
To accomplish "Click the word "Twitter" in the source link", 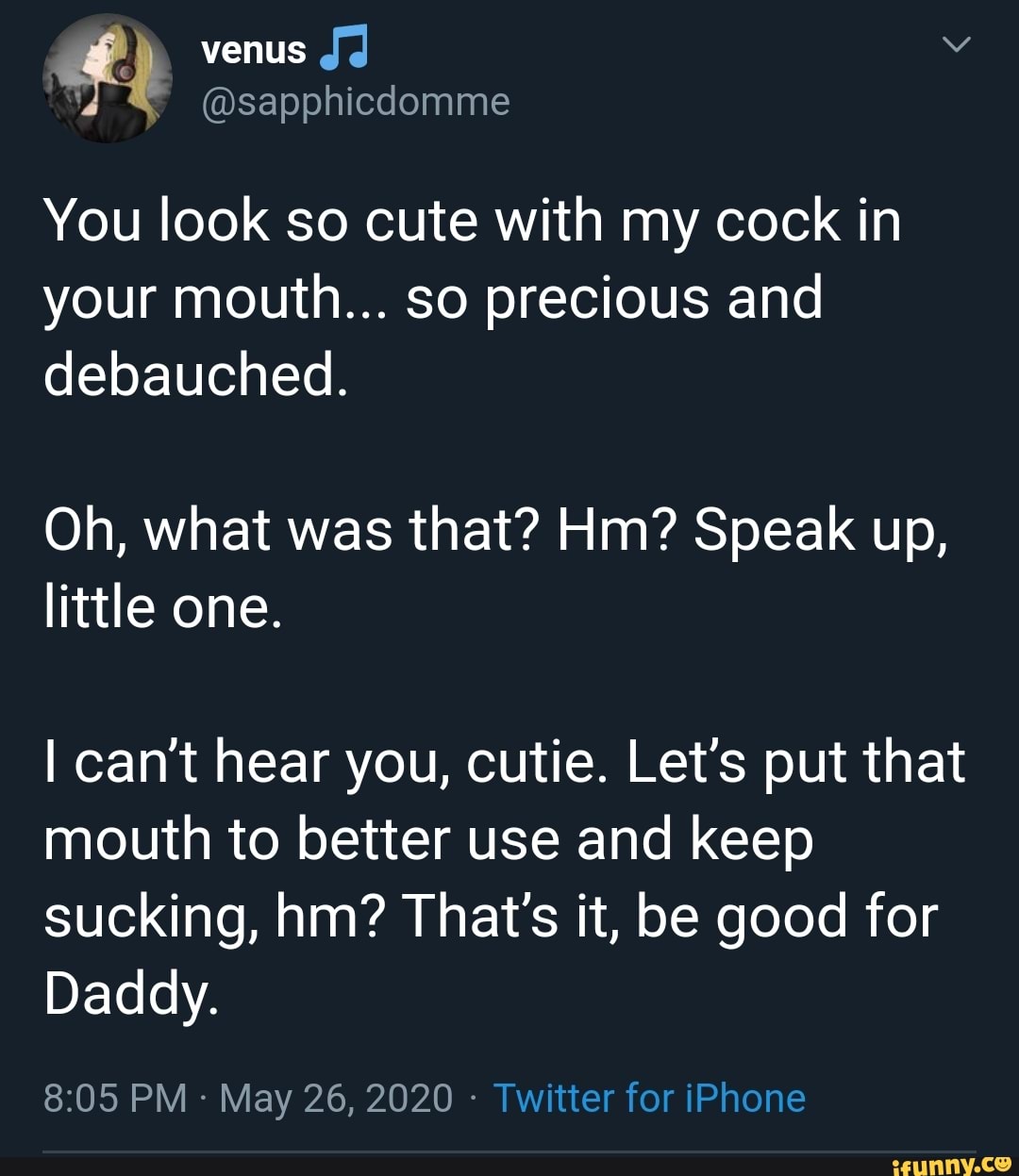I will tap(553, 1098).
